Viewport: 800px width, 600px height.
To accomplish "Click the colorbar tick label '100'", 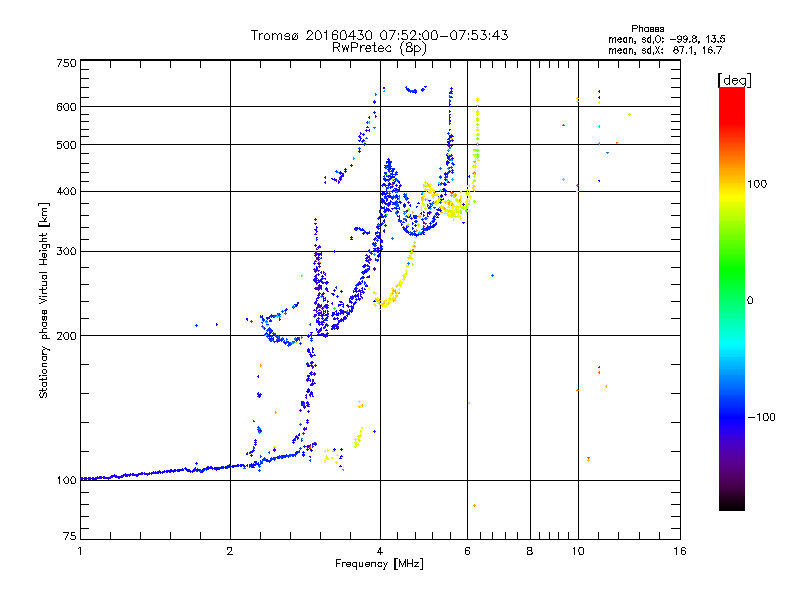I will pyautogui.click(x=757, y=184).
